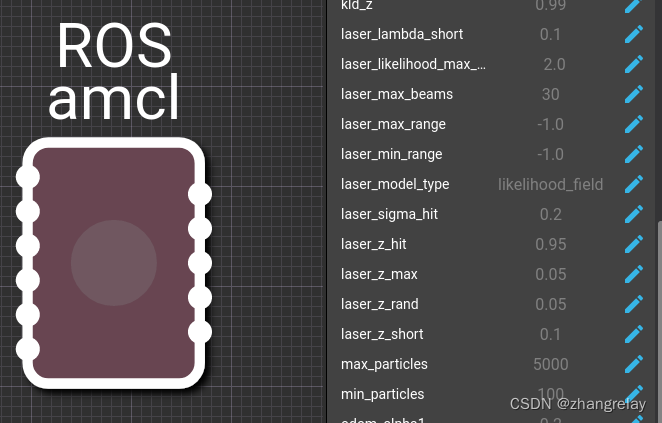Click the edit pencil beside laser_min_range

point(634,154)
